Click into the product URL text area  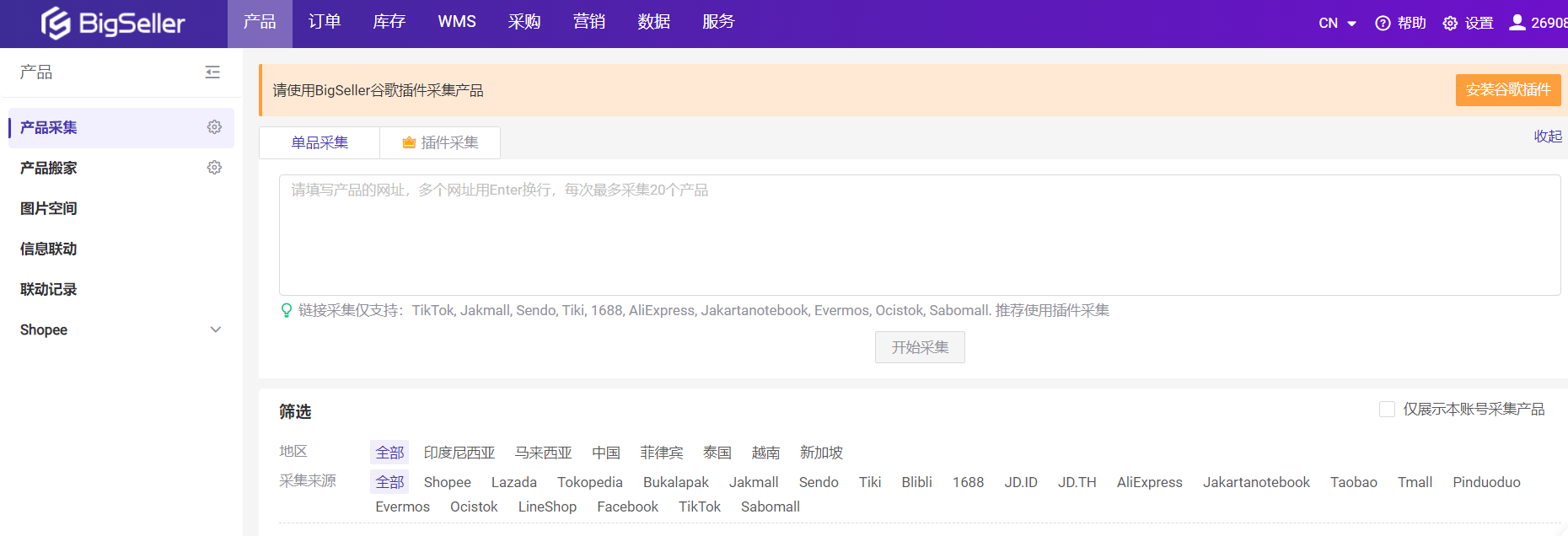click(x=920, y=235)
